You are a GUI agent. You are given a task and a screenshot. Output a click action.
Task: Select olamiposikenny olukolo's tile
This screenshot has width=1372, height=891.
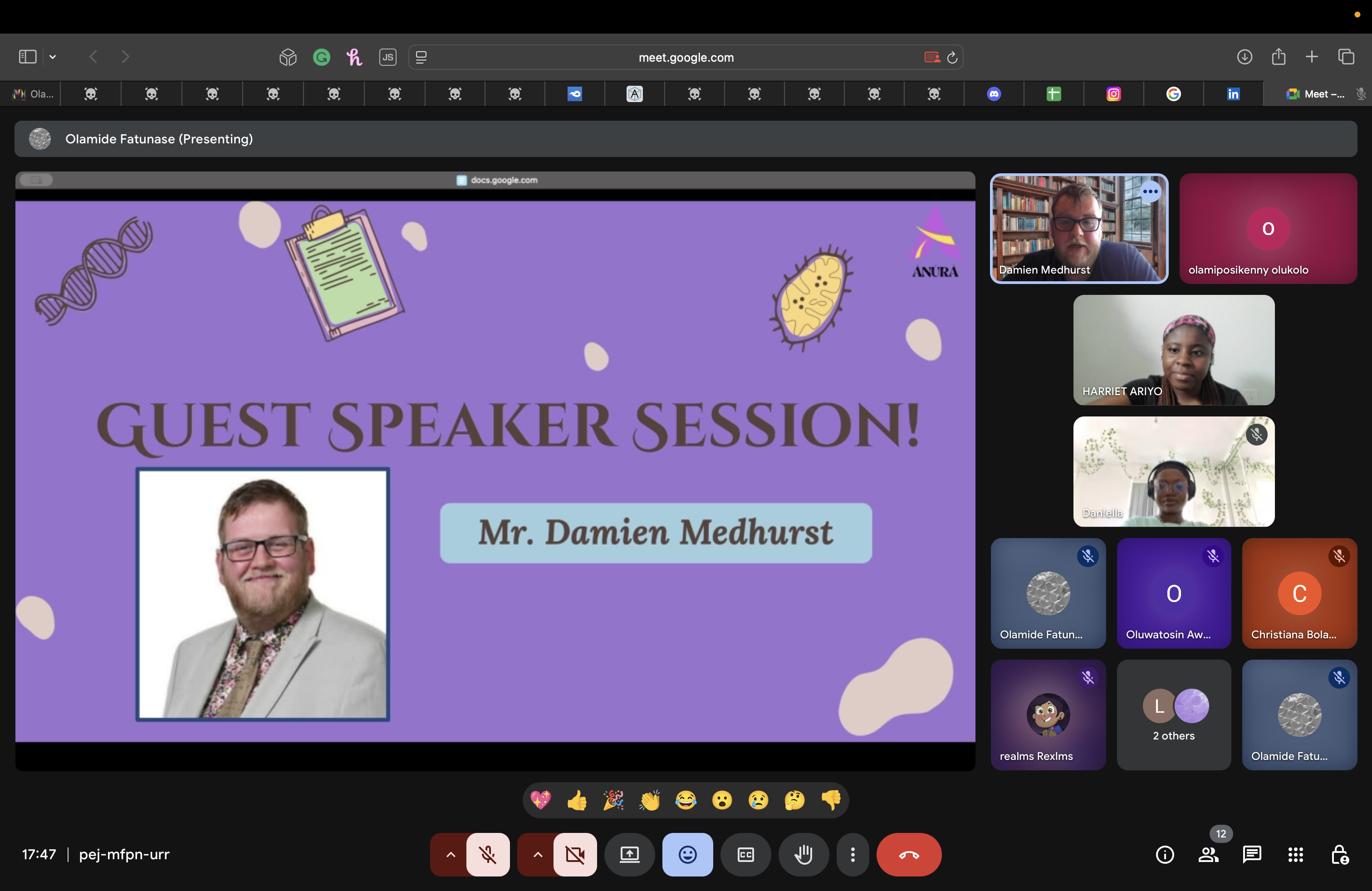pyautogui.click(x=1268, y=228)
